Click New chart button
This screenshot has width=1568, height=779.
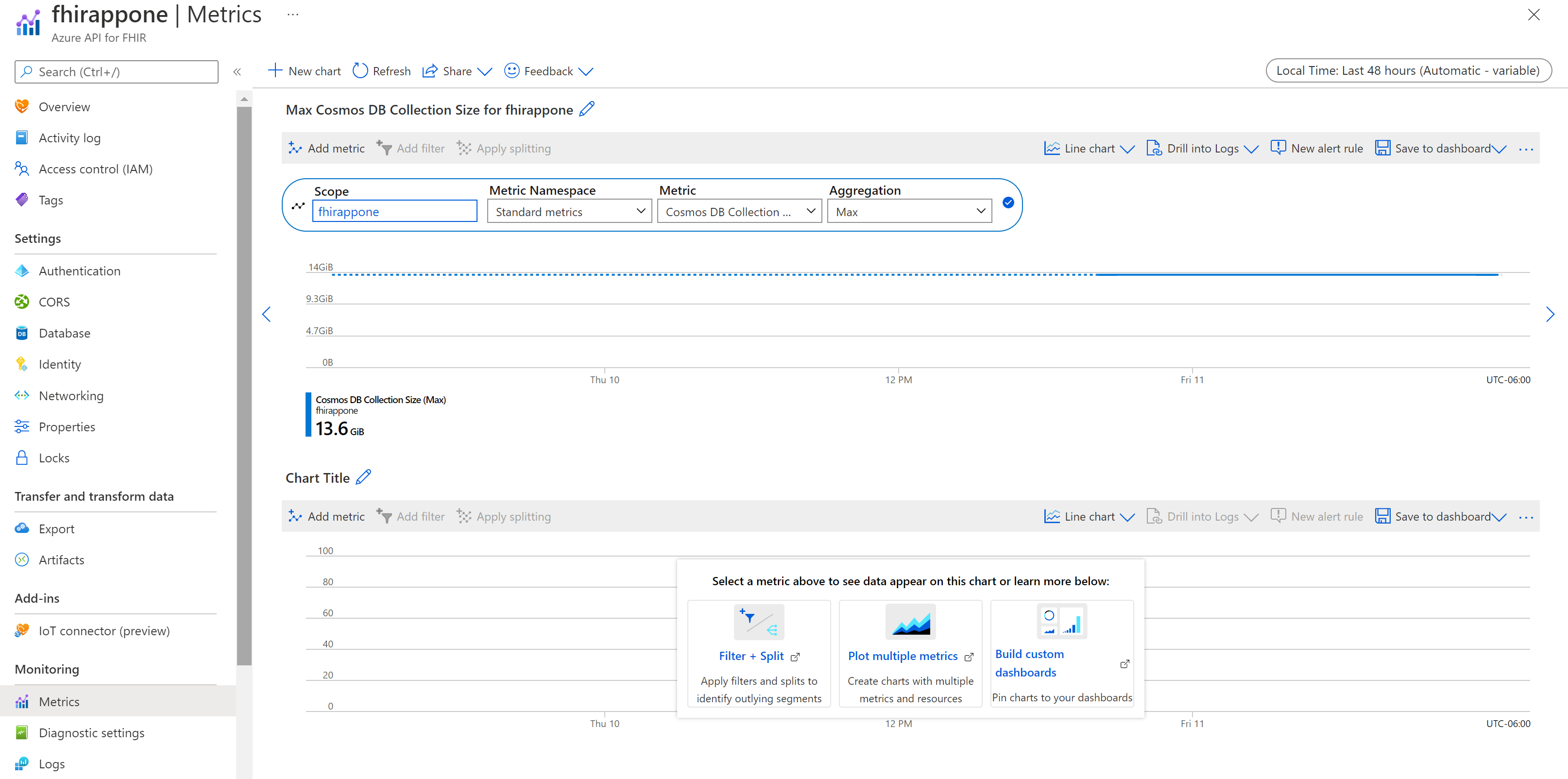pos(305,71)
